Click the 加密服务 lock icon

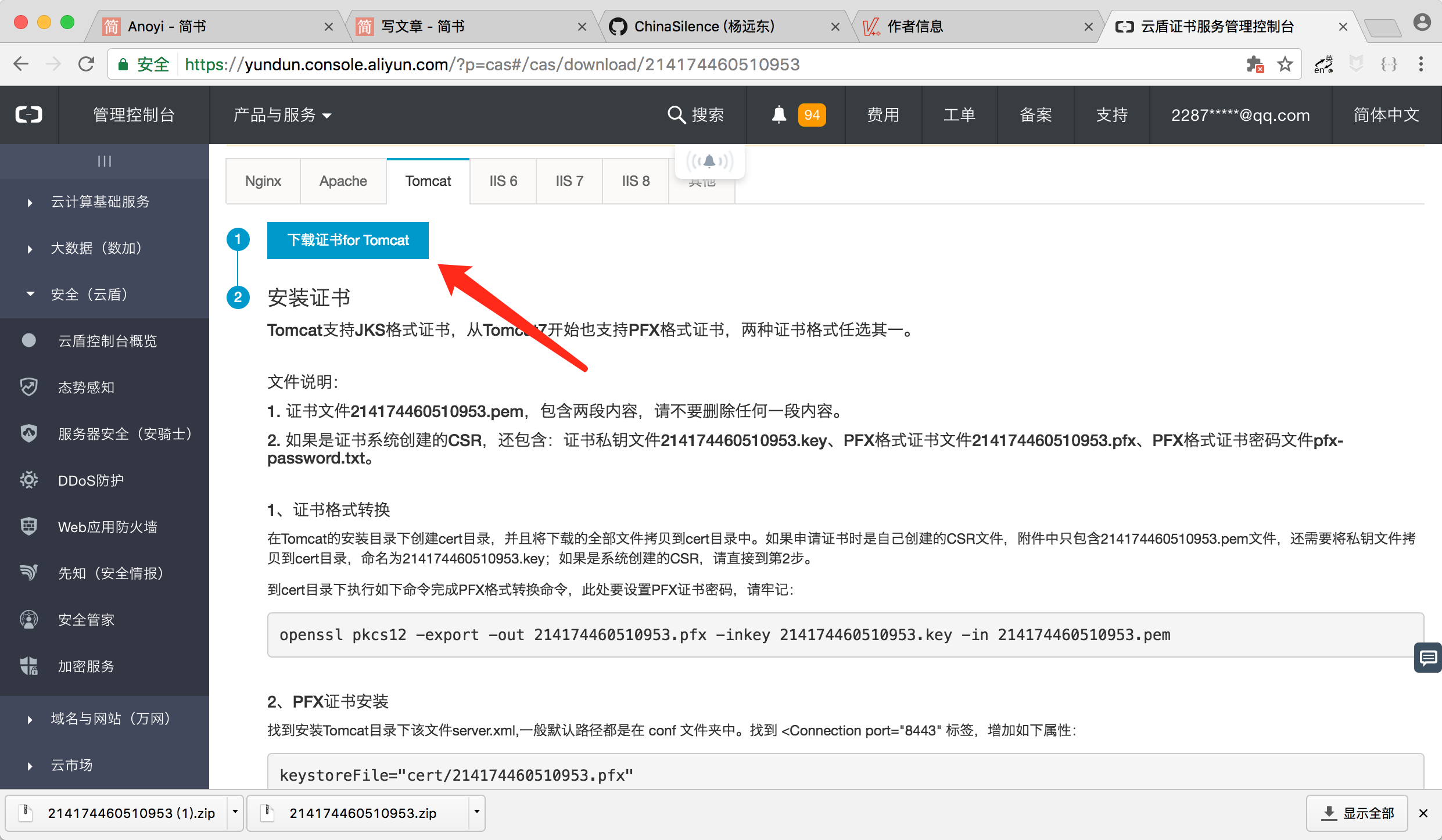click(x=28, y=666)
